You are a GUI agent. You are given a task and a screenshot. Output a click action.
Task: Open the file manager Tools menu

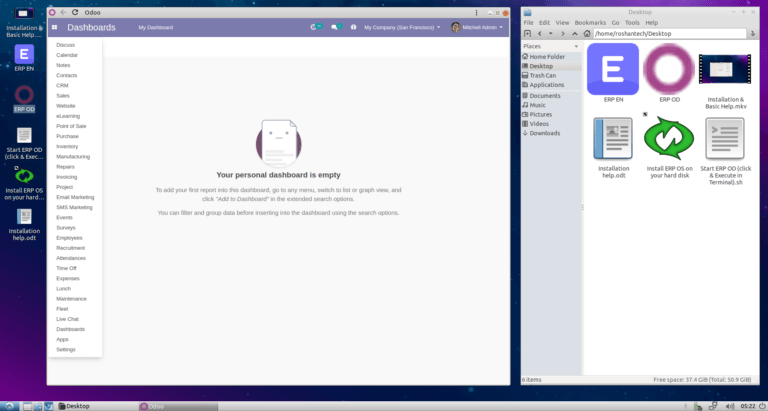coord(632,23)
